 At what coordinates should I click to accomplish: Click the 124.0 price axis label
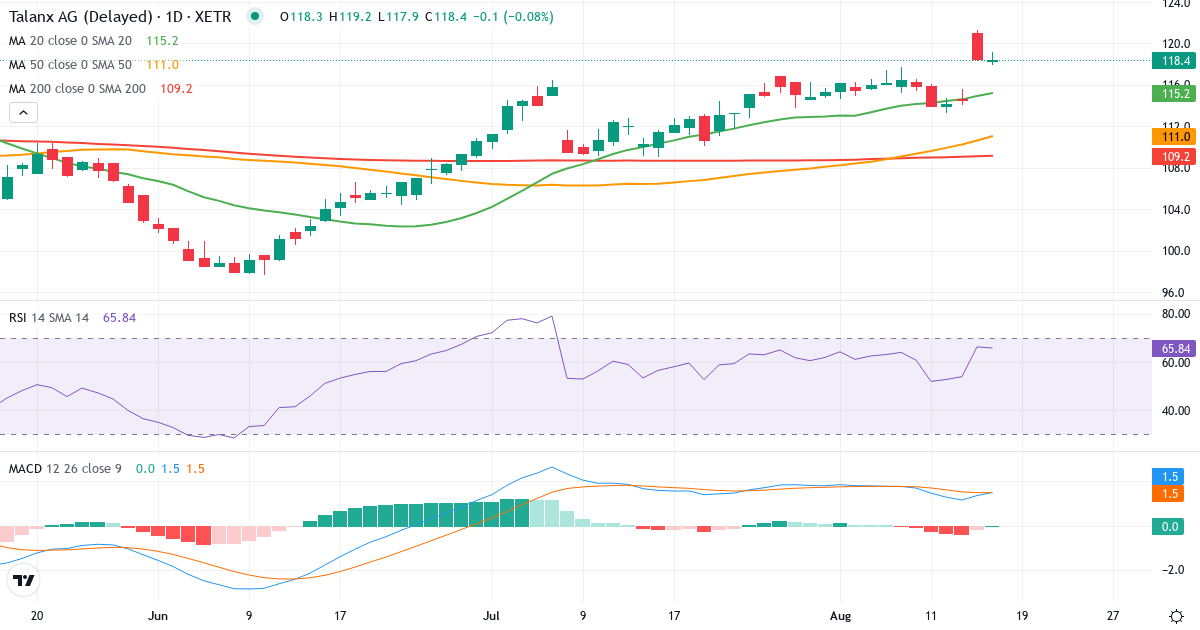click(x=1175, y=4)
